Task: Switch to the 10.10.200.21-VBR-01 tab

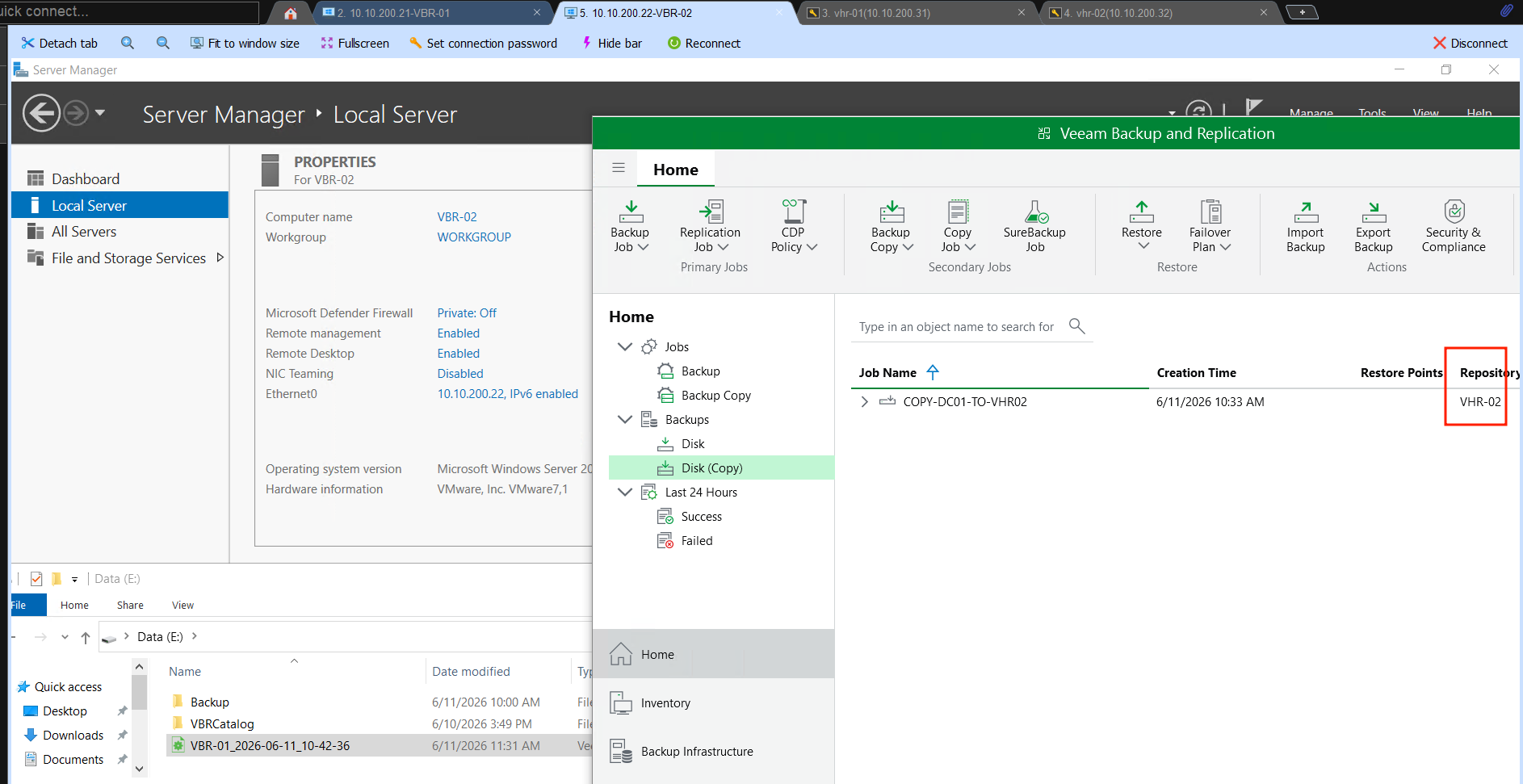Action: coord(432,13)
